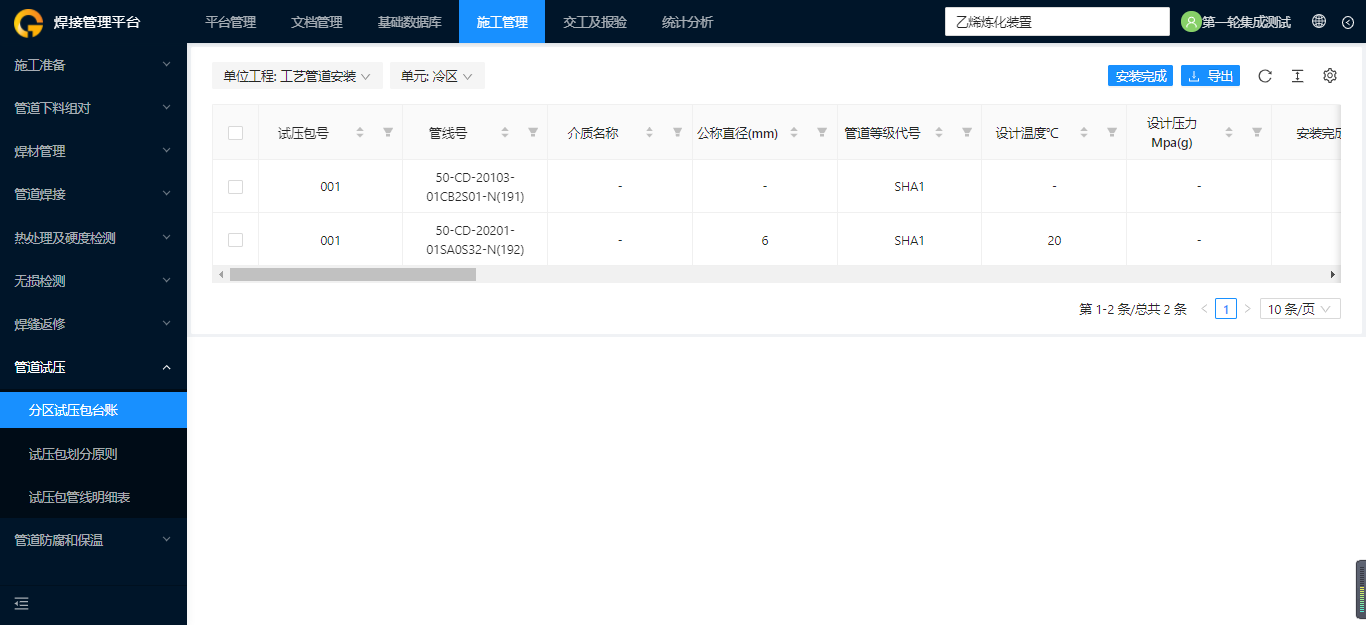Viewport: 1366px width, 625px height.
Task: Toggle the select-all header checkbox
Action: [235, 133]
